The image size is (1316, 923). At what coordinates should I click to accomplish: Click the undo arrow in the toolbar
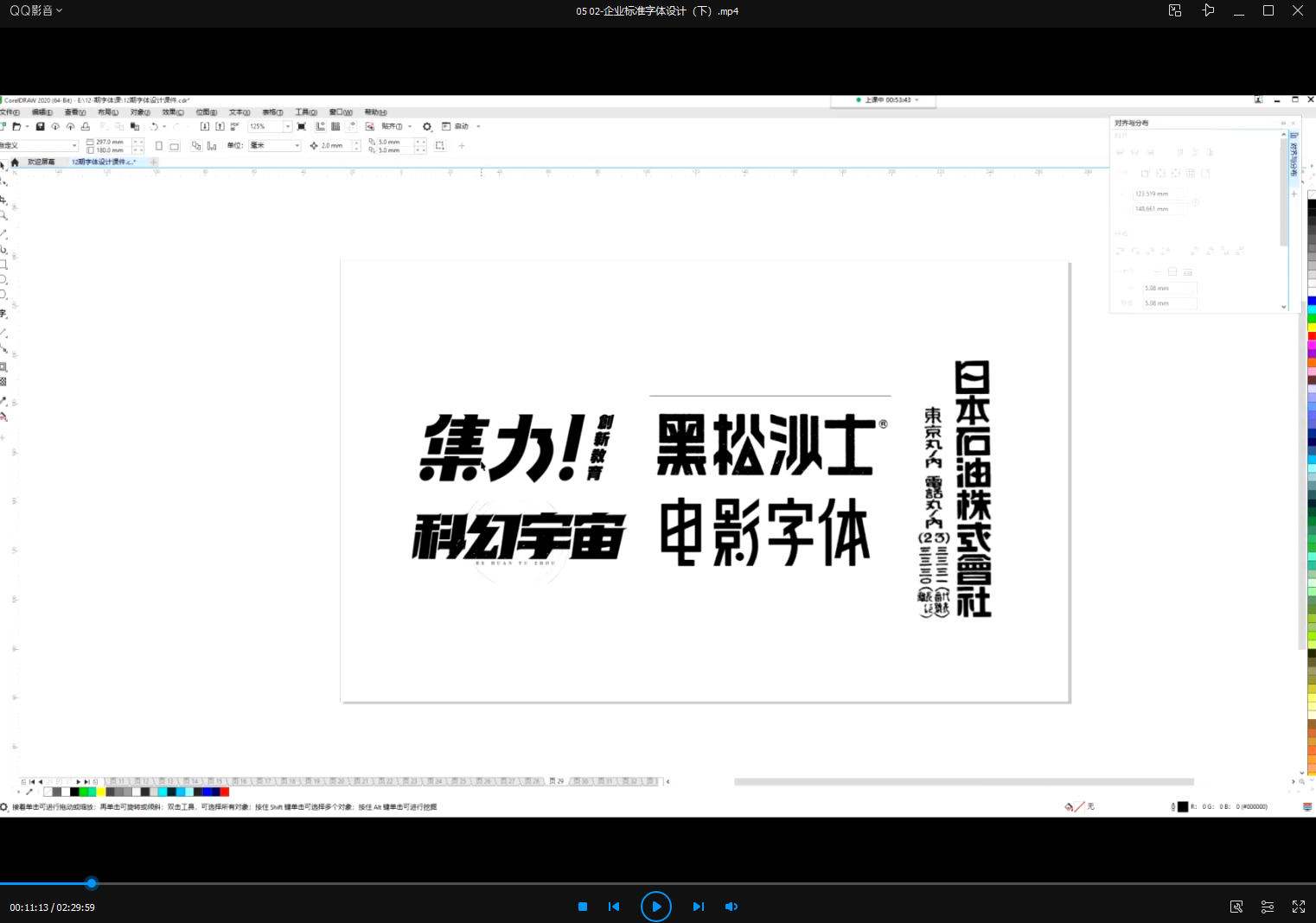[154, 127]
